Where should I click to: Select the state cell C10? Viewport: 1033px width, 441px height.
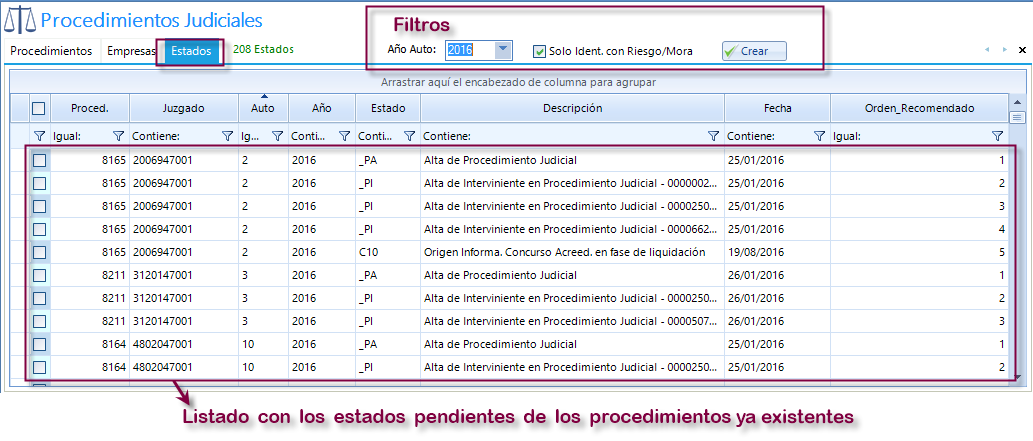(388, 252)
